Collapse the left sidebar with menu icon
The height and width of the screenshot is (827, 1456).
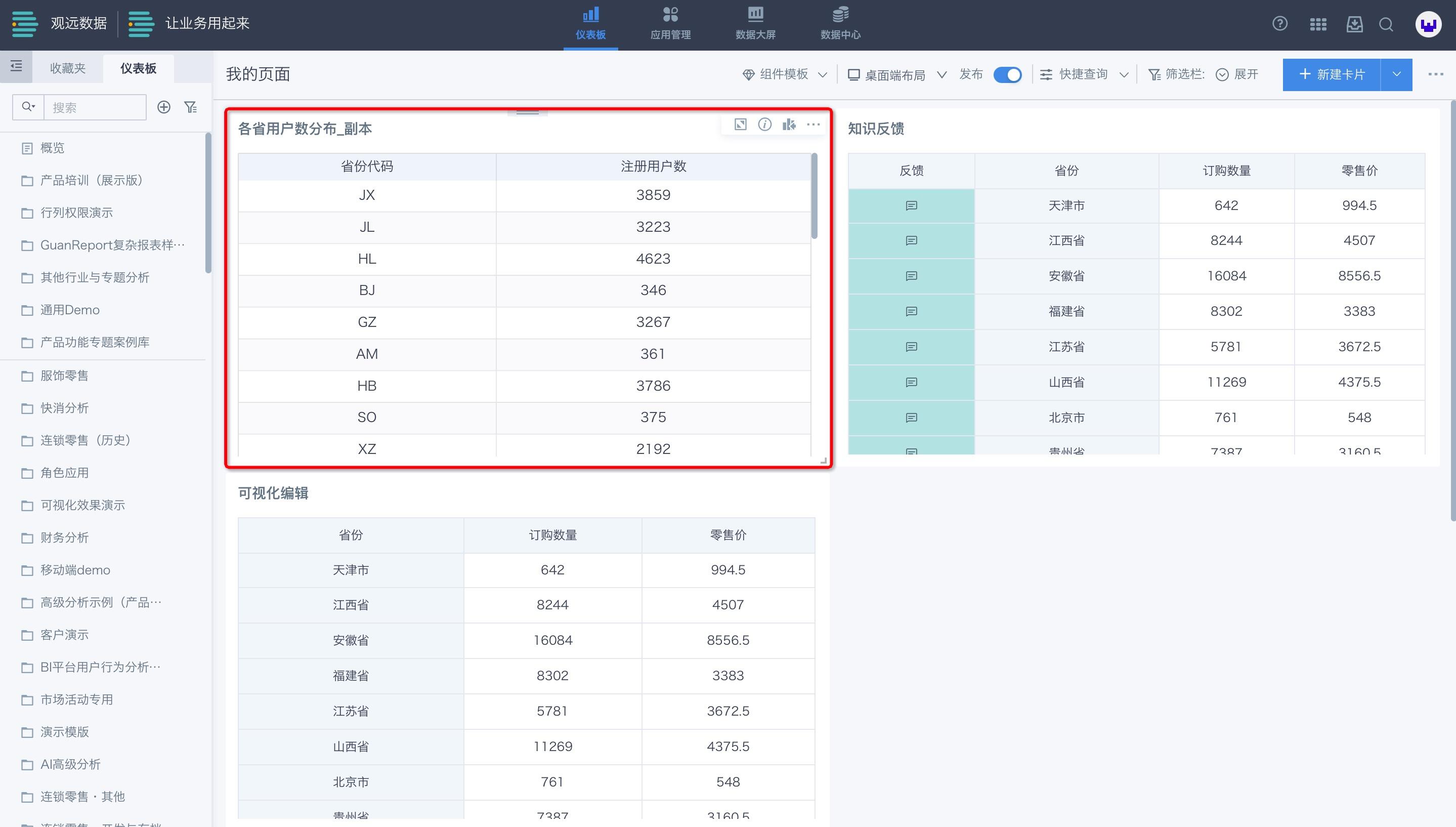[16, 66]
